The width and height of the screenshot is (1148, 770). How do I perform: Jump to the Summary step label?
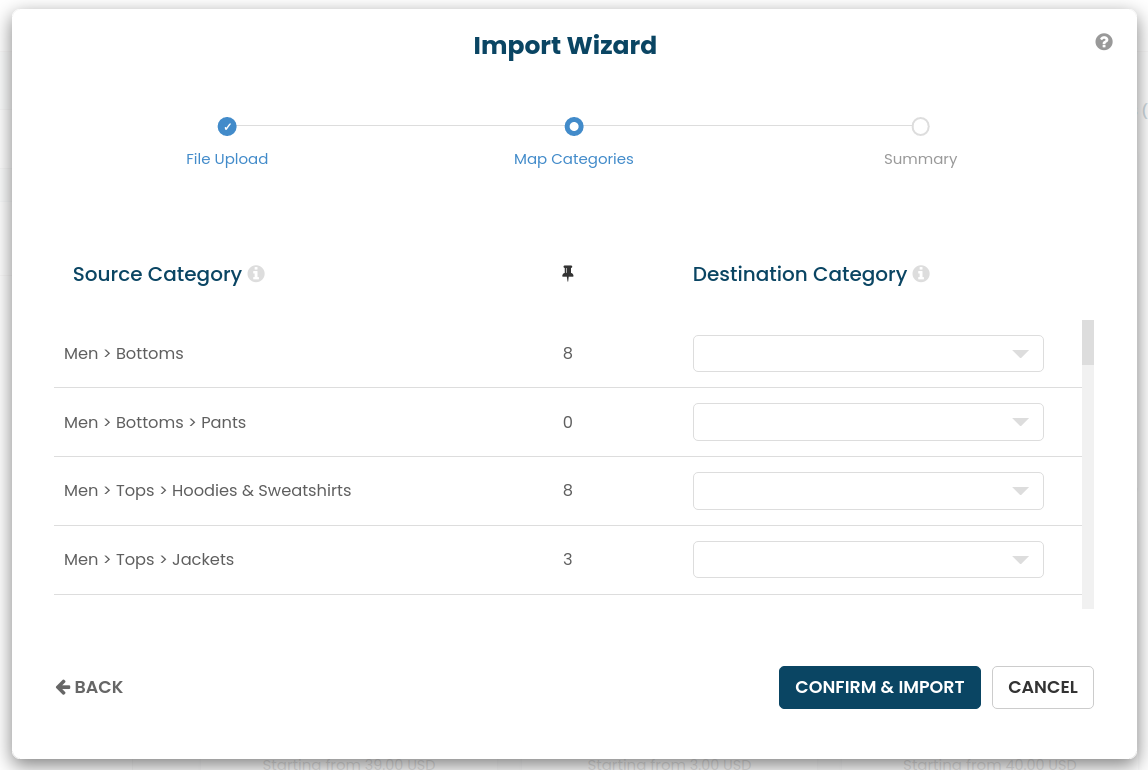pyautogui.click(x=920, y=159)
